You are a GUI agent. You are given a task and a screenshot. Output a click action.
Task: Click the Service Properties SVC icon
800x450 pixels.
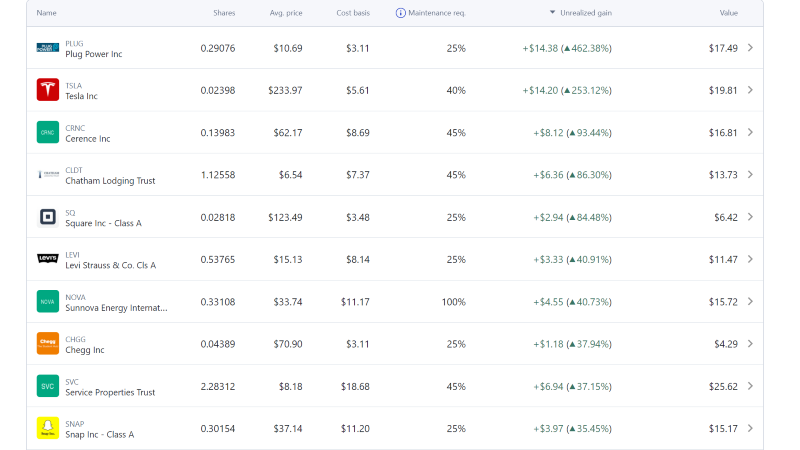click(x=48, y=386)
